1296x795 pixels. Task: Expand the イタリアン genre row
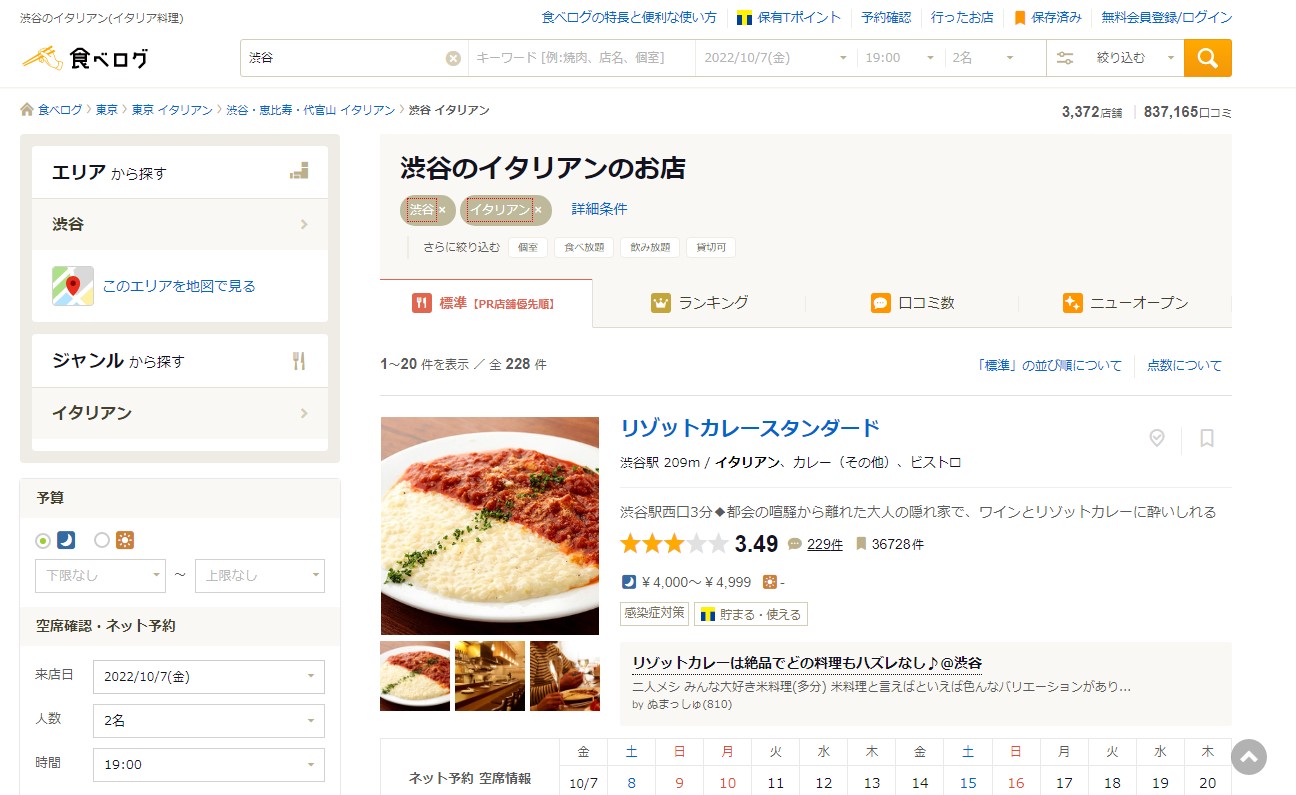[180, 413]
